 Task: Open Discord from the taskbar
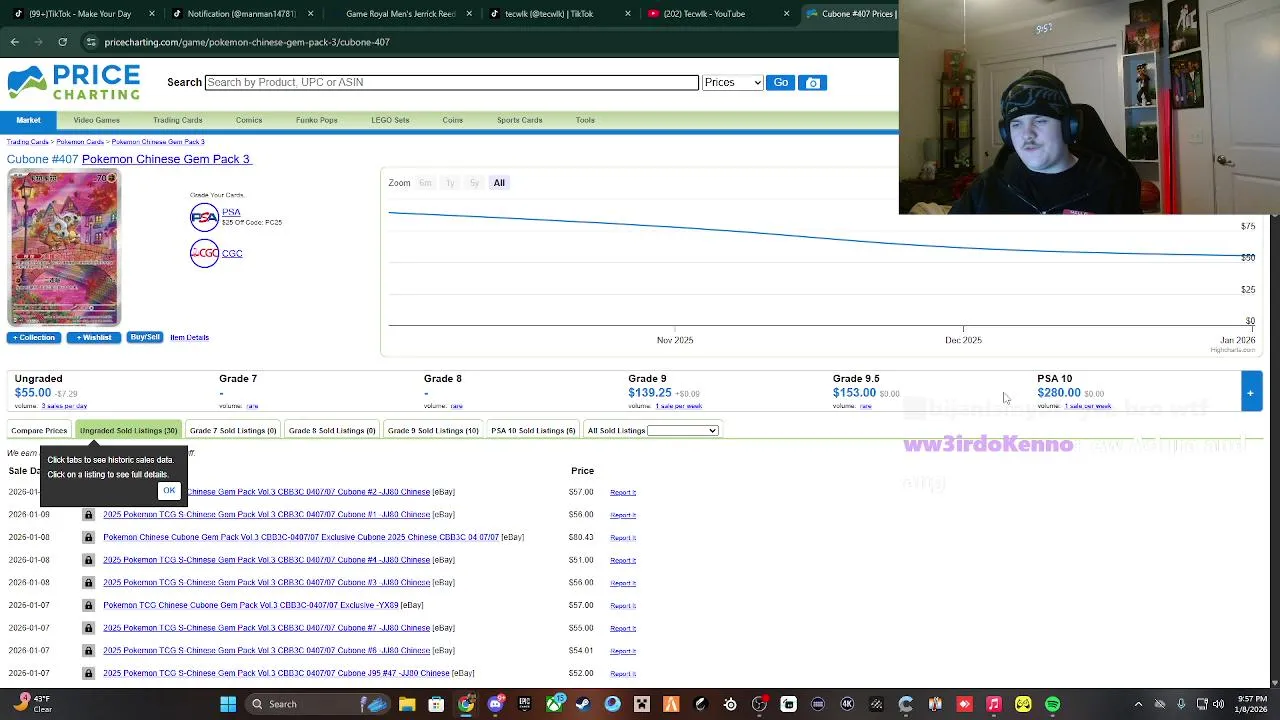tap(495, 704)
